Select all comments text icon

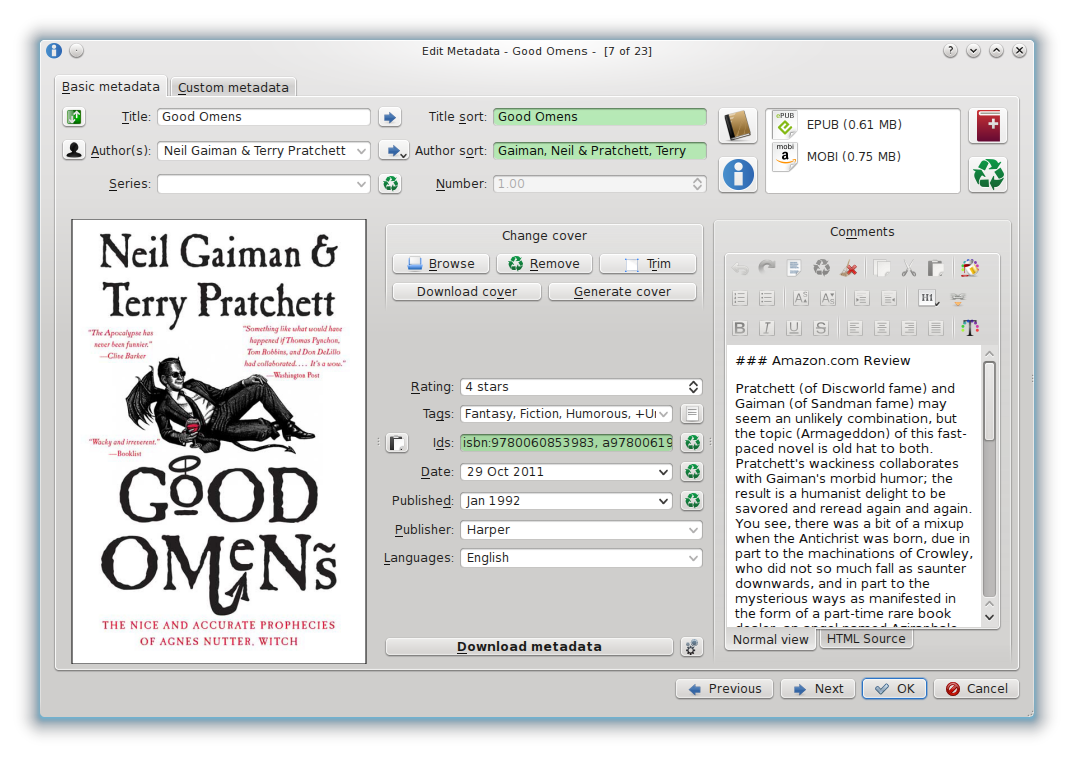coord(794,269)
